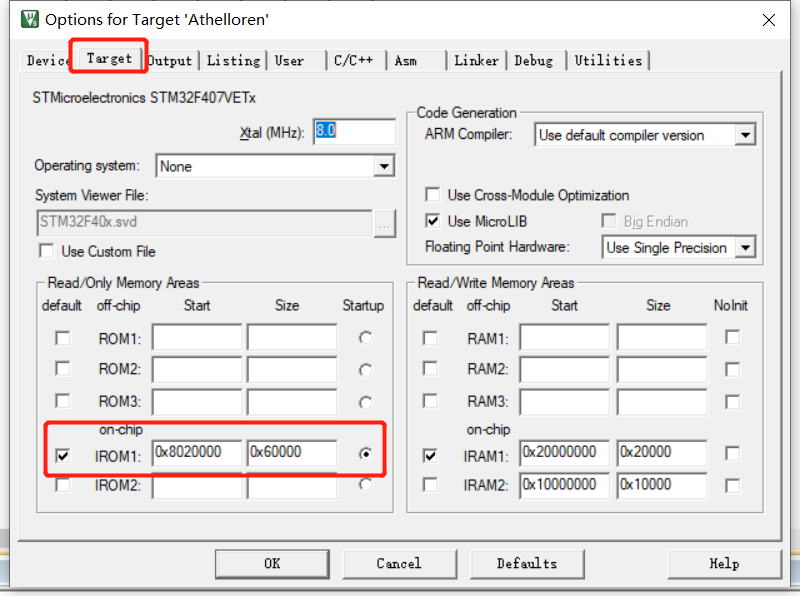Select the ROM1 Startup radio button
Viewport: 800px width, 596px height.
point(363,338)
